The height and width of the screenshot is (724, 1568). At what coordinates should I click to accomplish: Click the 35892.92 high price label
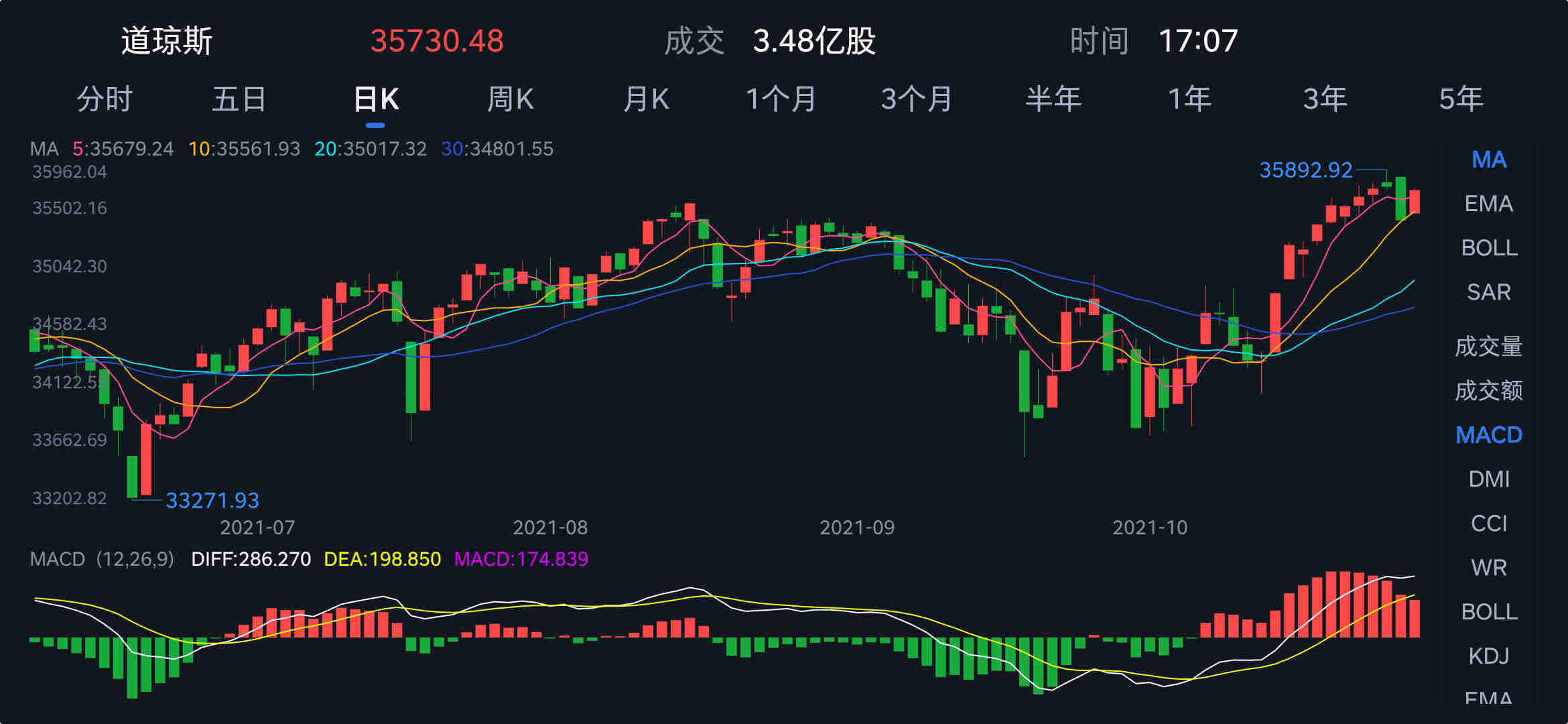[x=1306, y=170]
